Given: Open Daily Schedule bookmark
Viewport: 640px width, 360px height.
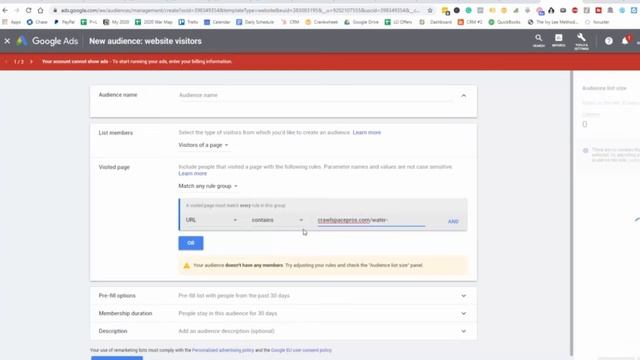Looking at the screenshot, I should pyautogui.click(x=255, y=22).
